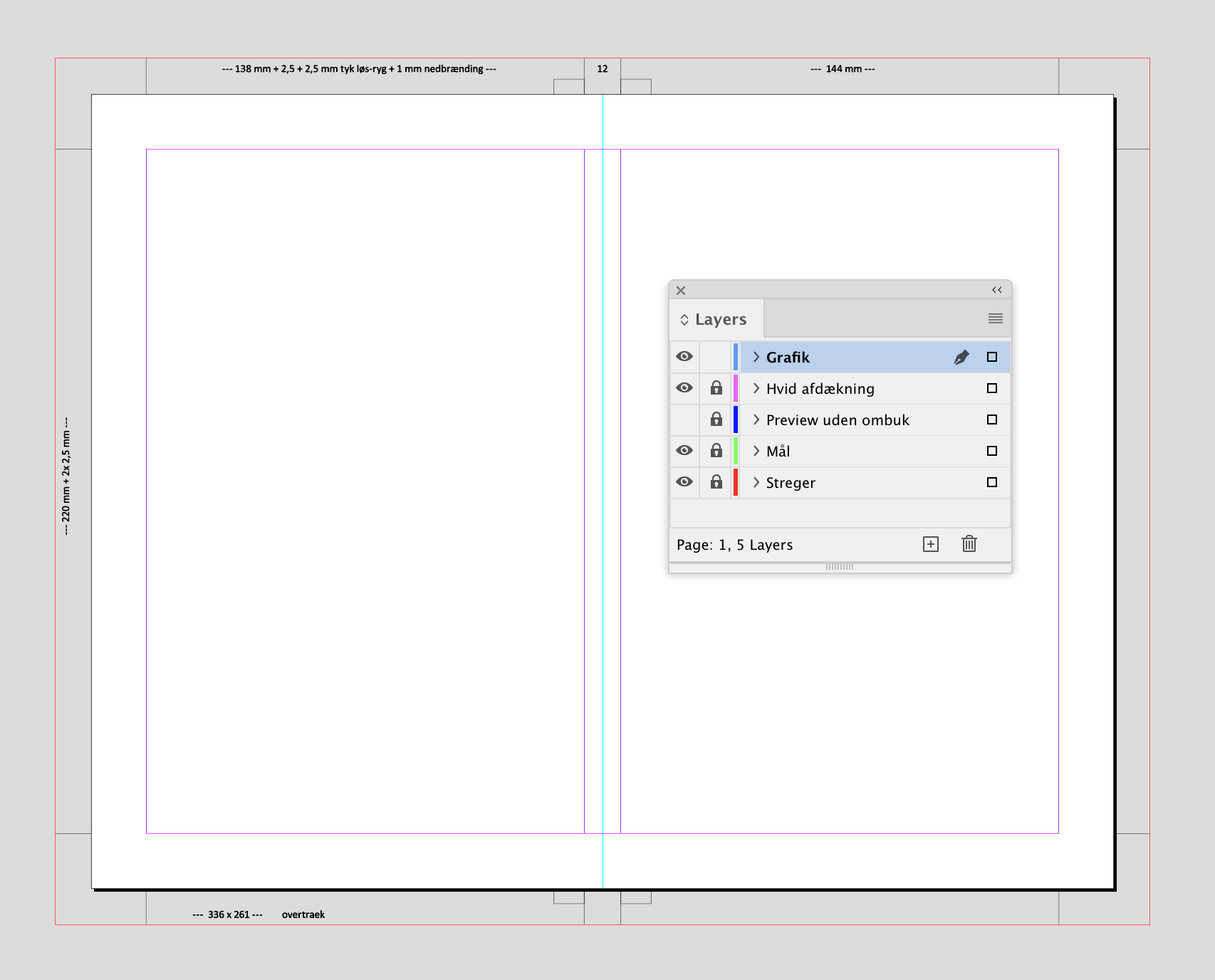Screen dimensions: 1215x980
Task: Click the pen icon on Grafik layer
Action: pyautogui.click(x=961, y=358)
